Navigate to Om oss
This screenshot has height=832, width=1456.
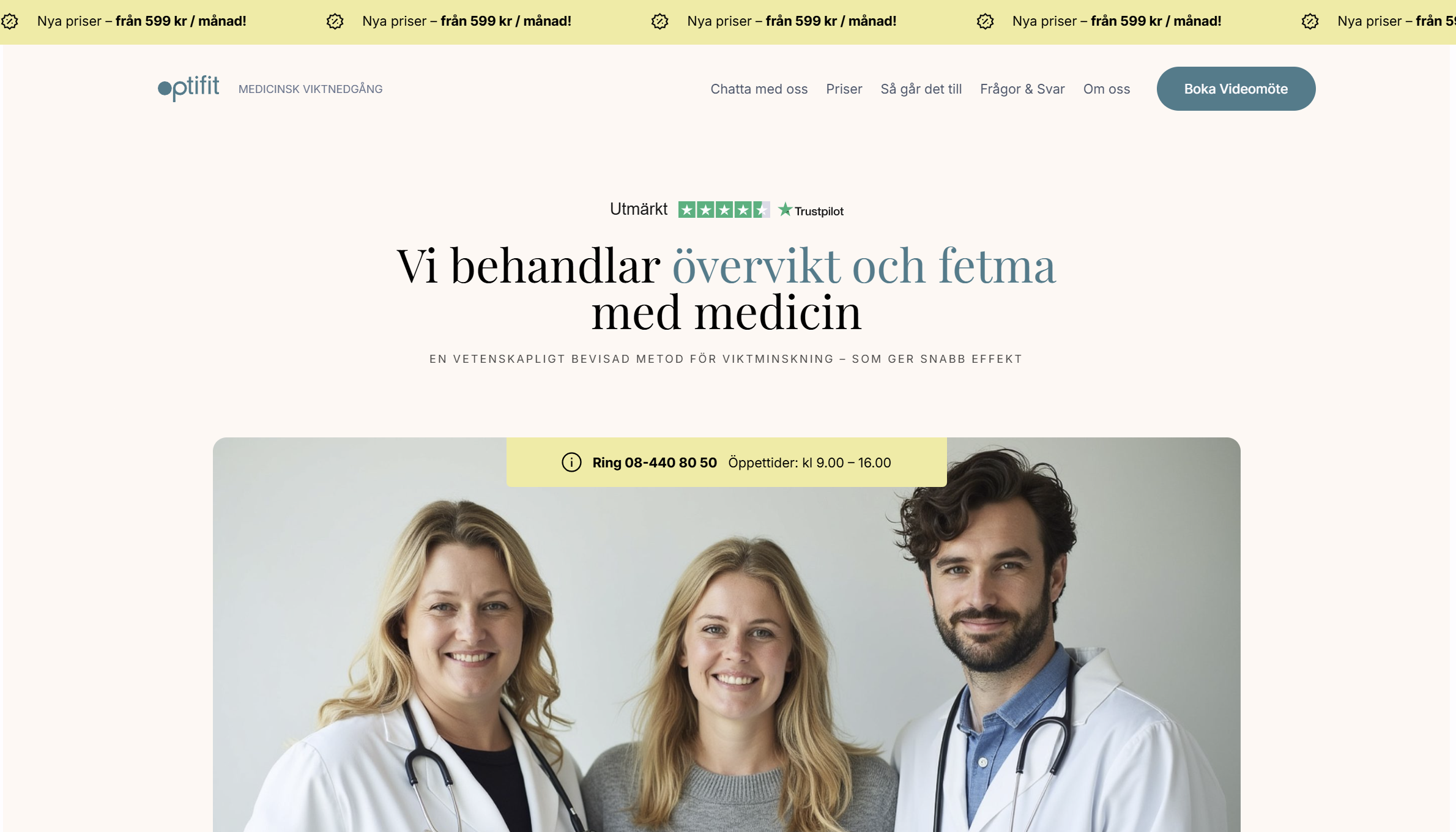click(1106, 89)
